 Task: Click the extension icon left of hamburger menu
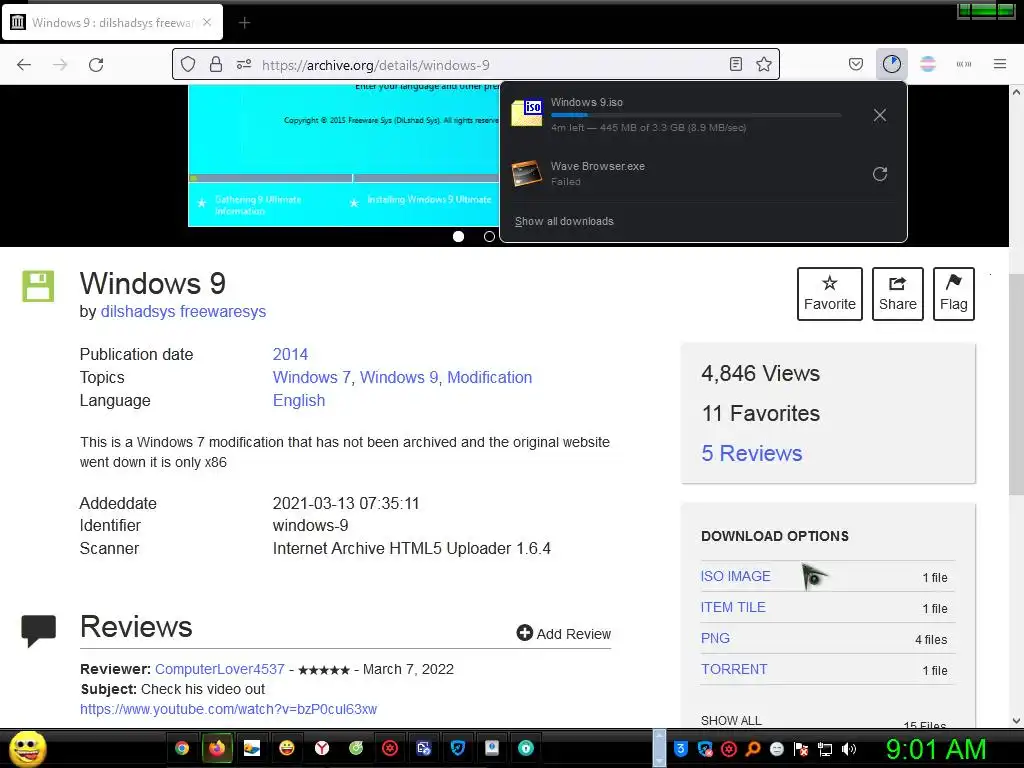click(963, 64)
